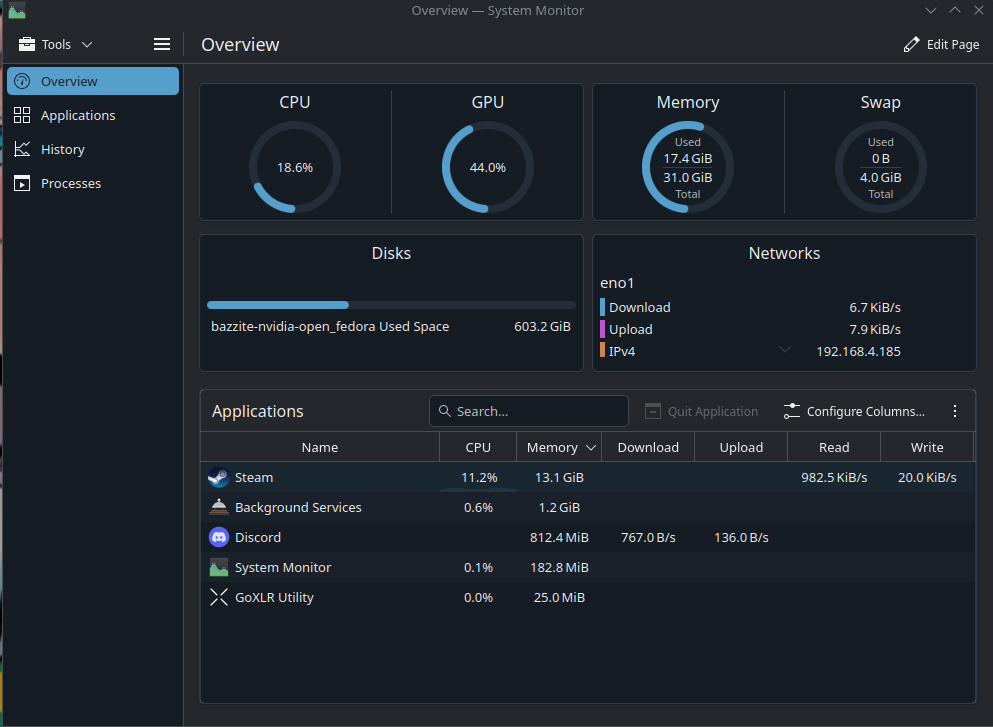
Task: Expand the chevron beside IPv4 address
Action: (785, 349)
